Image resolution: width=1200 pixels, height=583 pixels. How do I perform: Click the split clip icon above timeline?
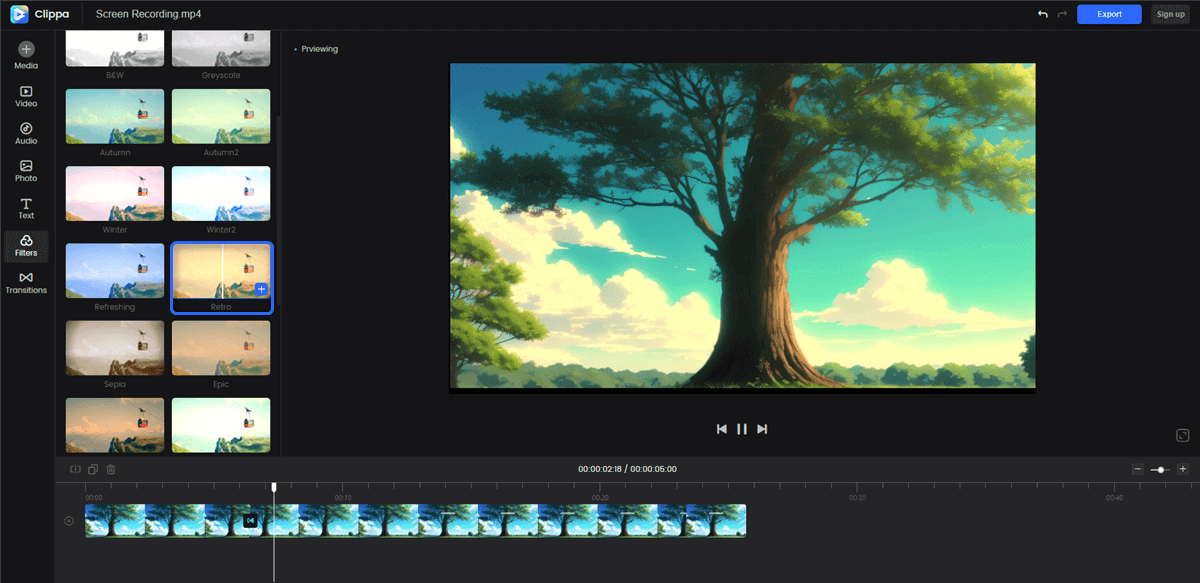click(x=75, y=469)
